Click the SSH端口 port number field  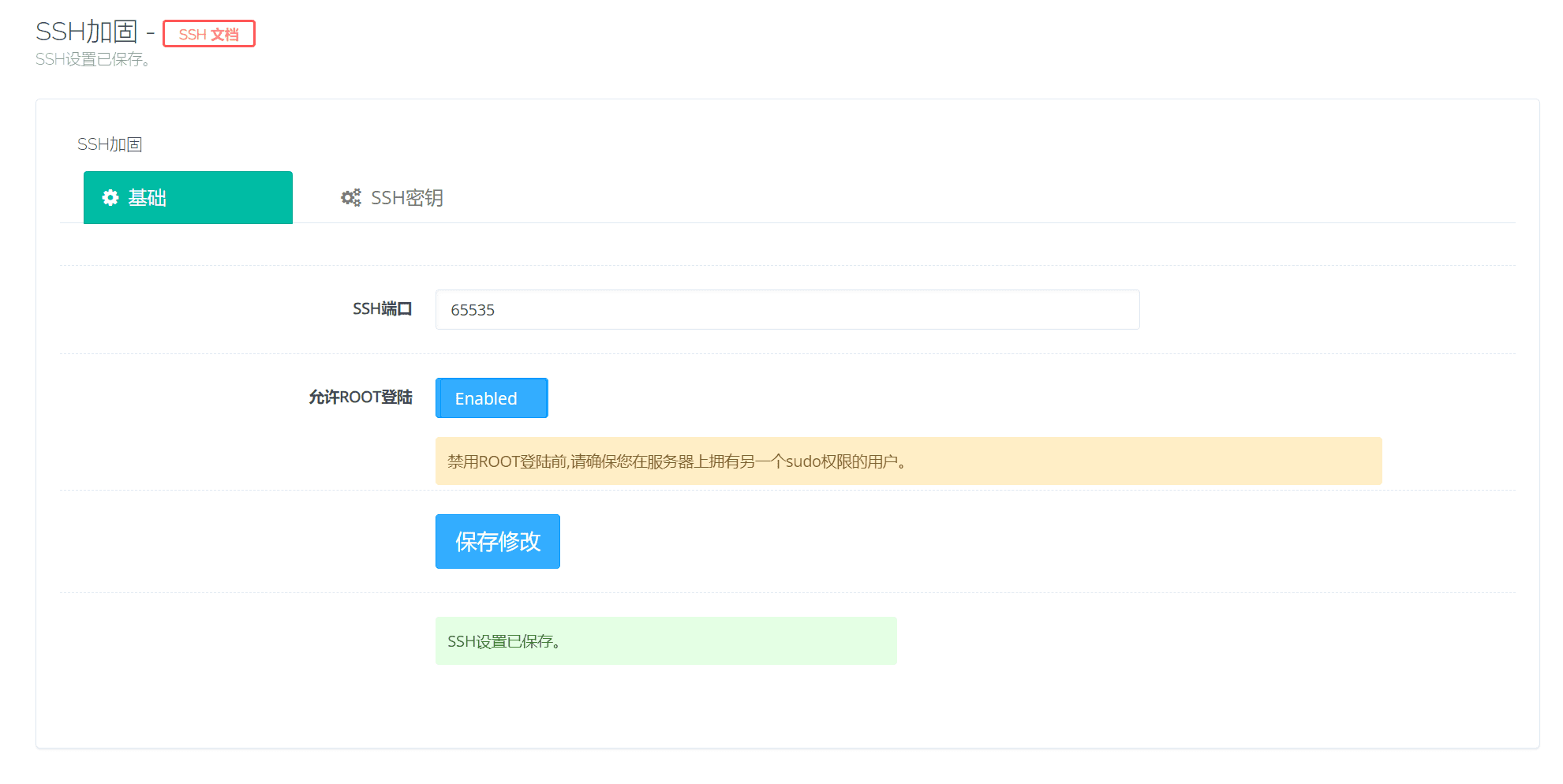coord(787,309)
